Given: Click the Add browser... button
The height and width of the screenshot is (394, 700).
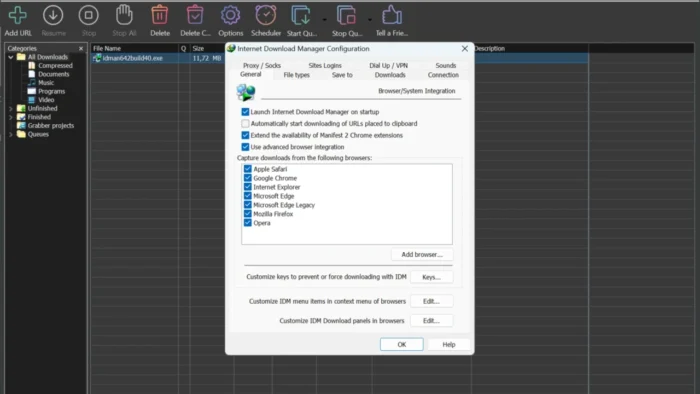Looking at the screenshot, I should [422, 254].
